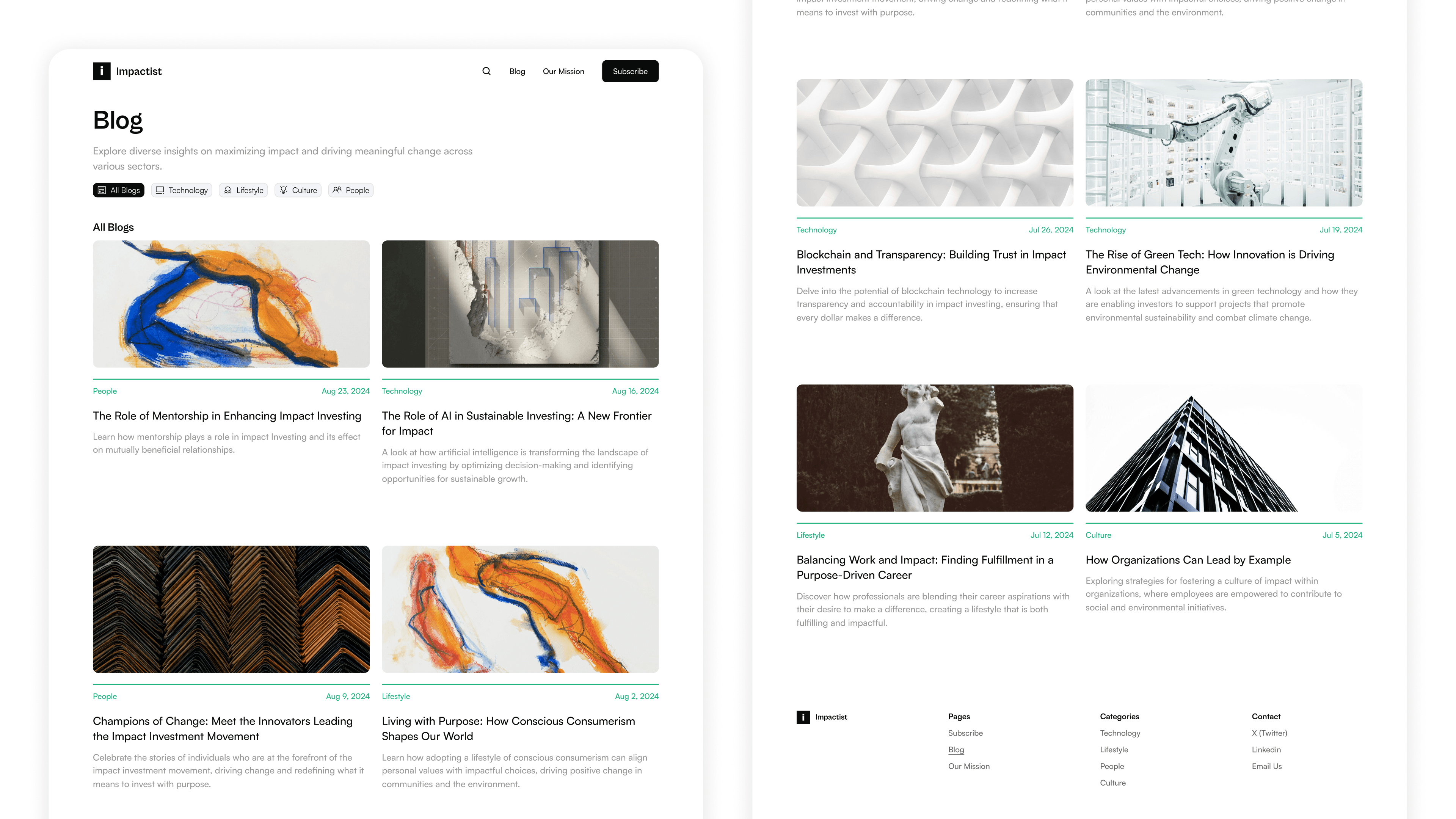This screenshot has height=819, width=1456.
Task: Open People in the footer Categories list
Action: pos(1112,766)
